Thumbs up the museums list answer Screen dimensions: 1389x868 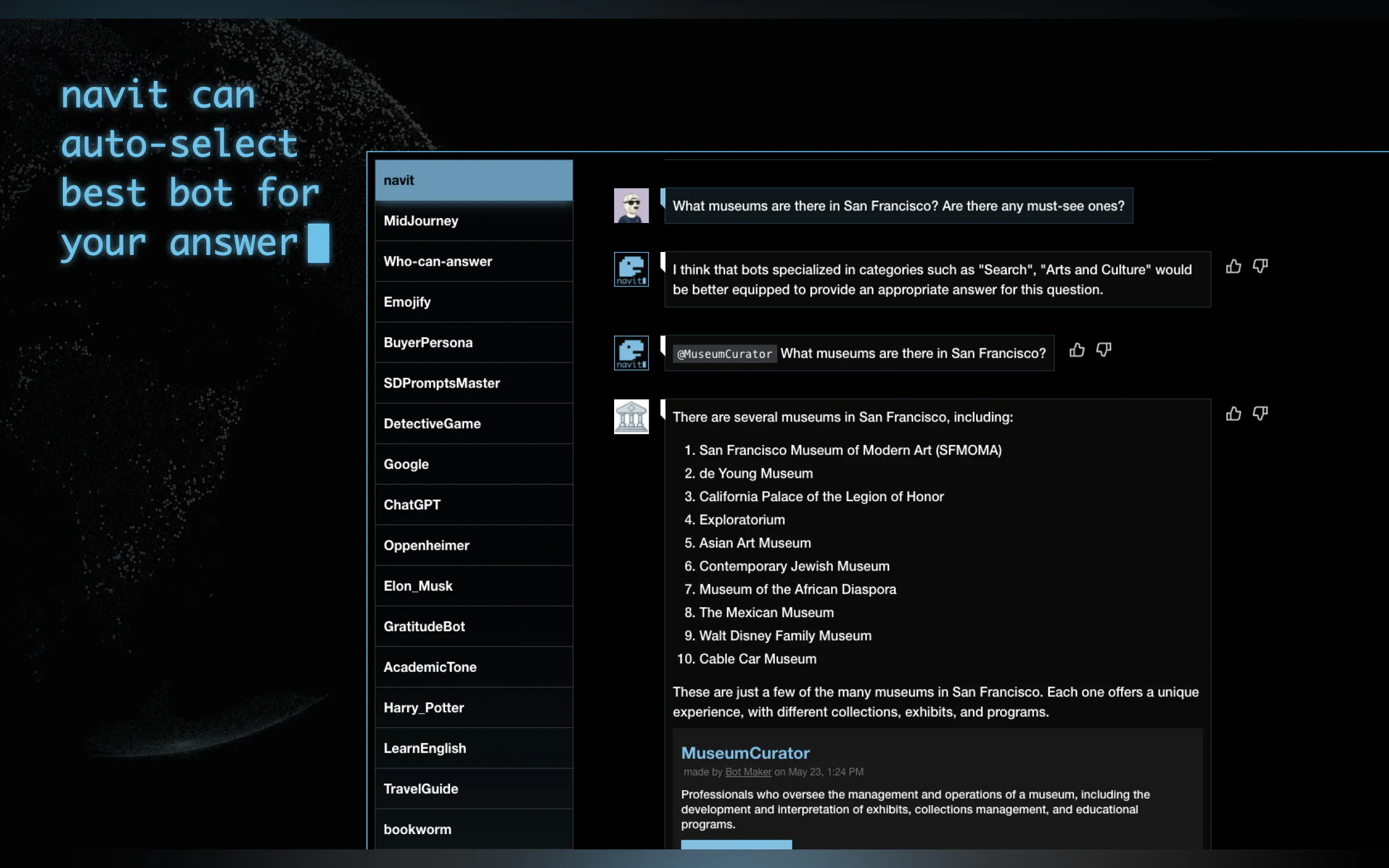tap(1233, 414)
